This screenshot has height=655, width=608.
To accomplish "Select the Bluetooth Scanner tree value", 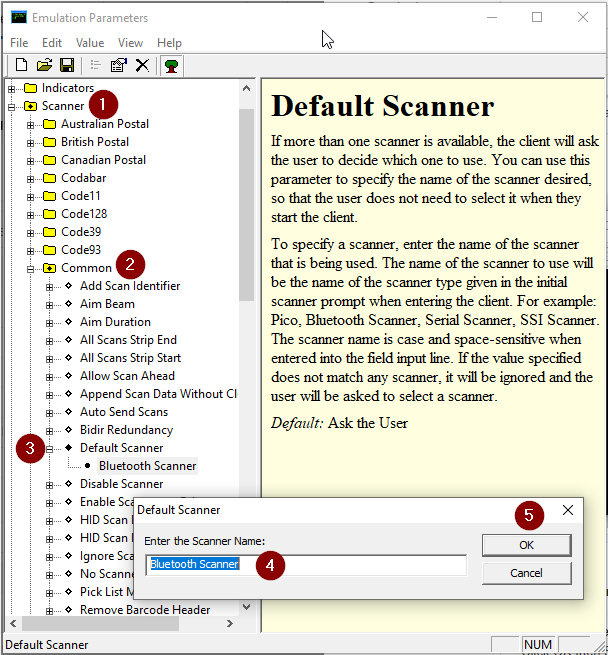I will pos(147,466).
